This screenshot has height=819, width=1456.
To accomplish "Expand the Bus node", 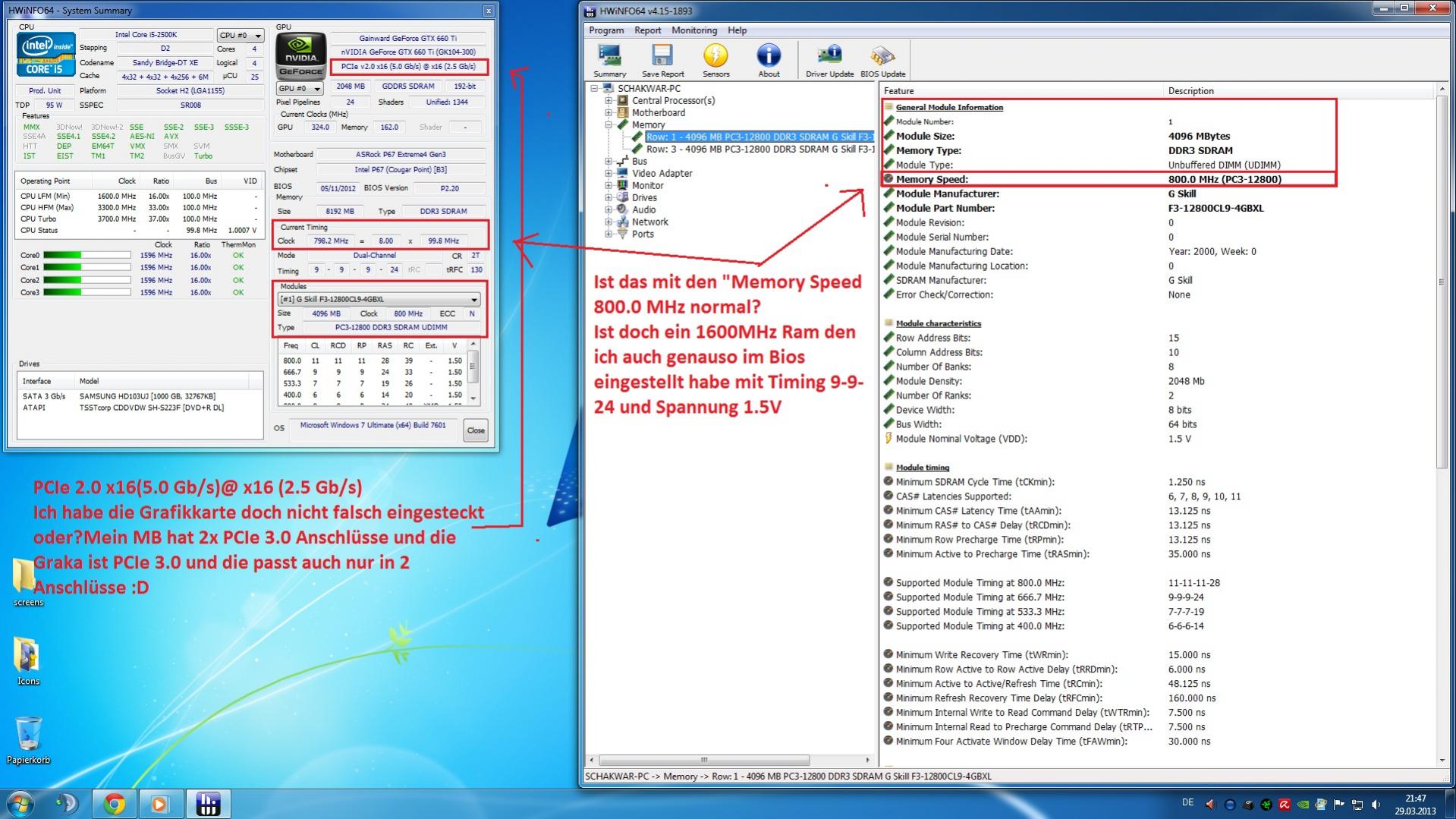I will click(x=609, y=161).
